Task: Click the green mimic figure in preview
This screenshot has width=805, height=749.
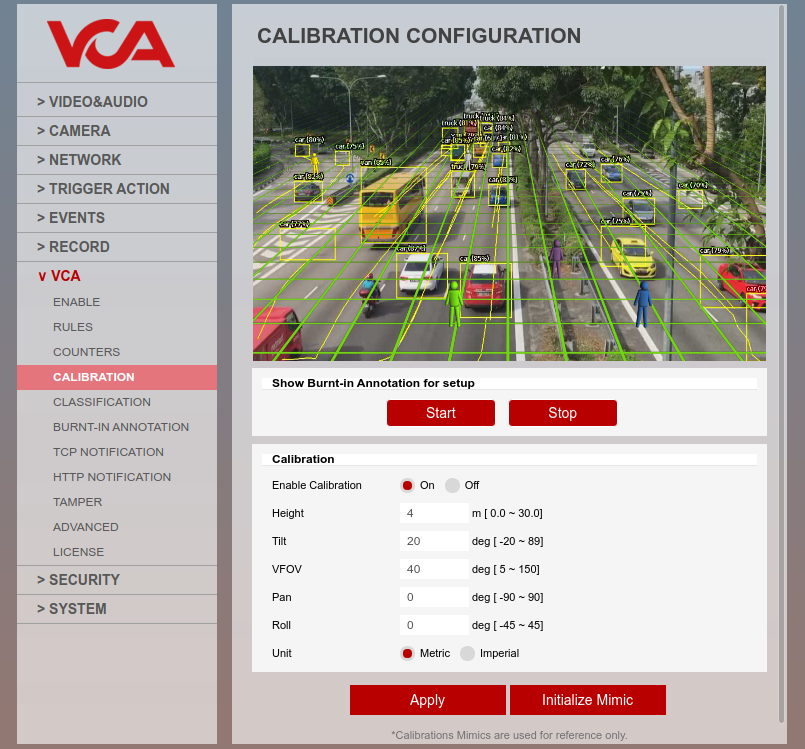Action: click(x=454, y=303)
